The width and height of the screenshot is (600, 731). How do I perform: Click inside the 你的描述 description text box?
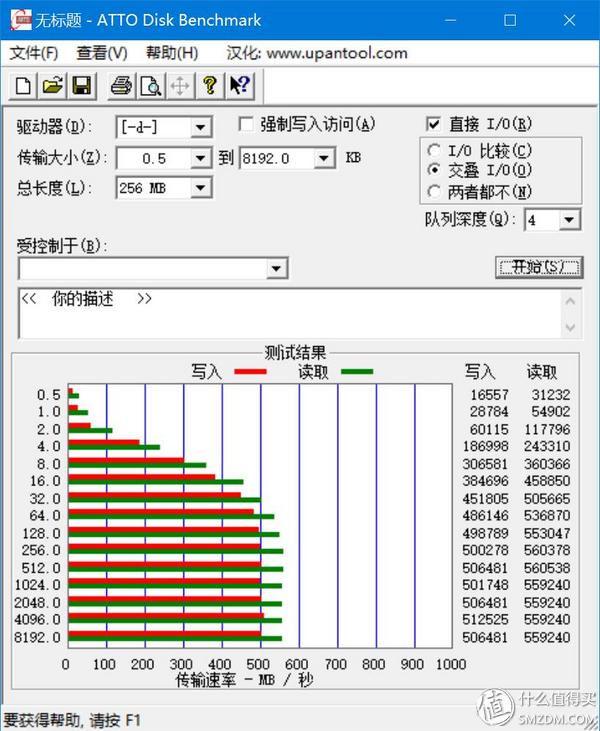point(289,313)
